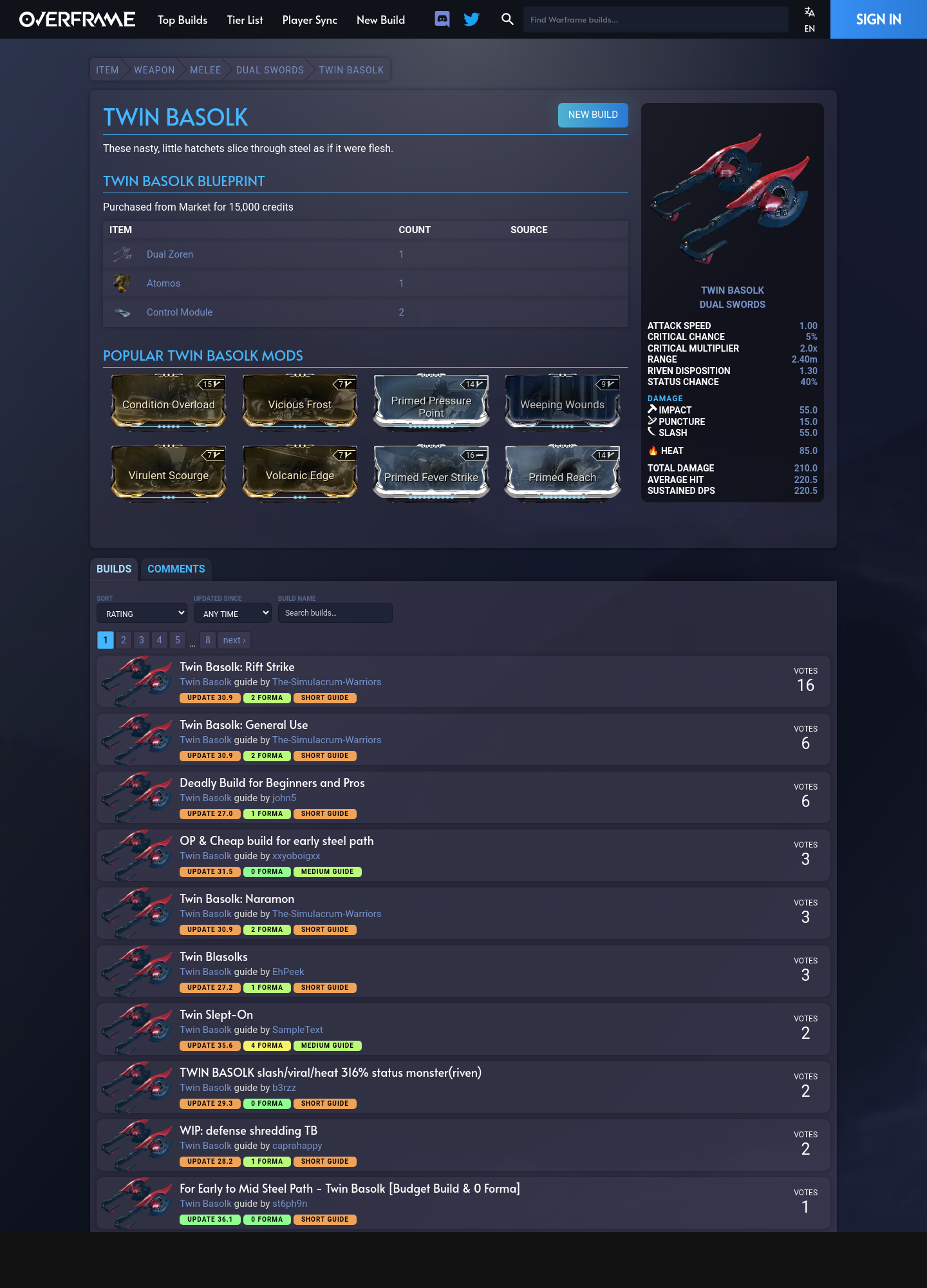Switch to the Comments tab
927x1288 pixels.
pos(176,569)
